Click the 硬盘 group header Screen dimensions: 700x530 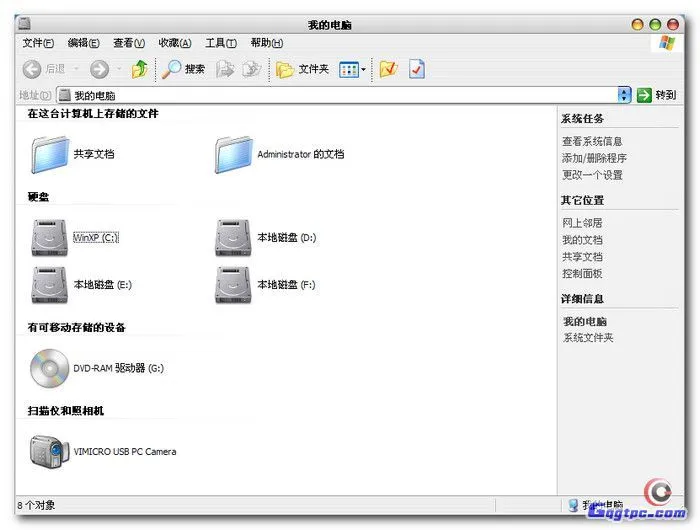point(38,197)
